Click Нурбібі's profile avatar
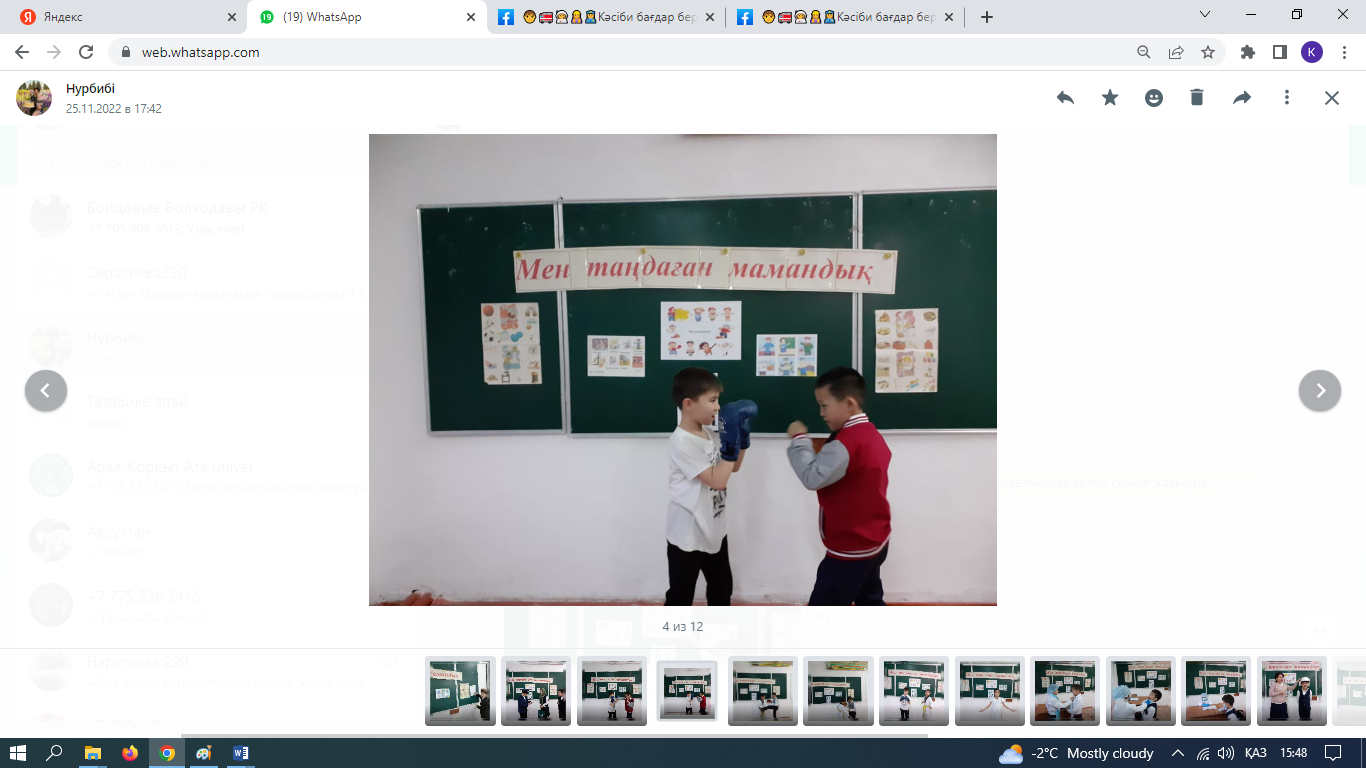Image resolution: width=1366 pixels, height=768 pixels. pos(34,98)
